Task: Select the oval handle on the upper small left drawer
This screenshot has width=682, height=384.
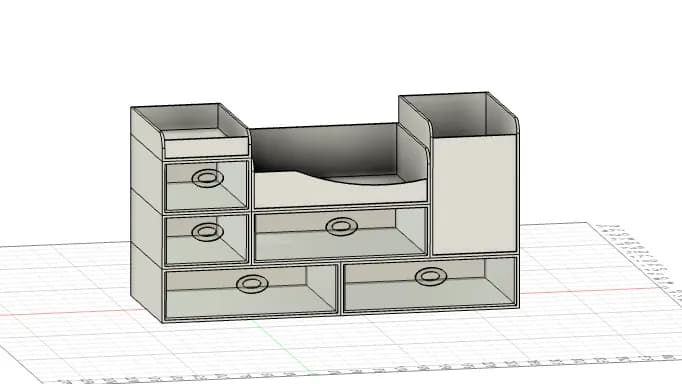Action: pos(208,178)
